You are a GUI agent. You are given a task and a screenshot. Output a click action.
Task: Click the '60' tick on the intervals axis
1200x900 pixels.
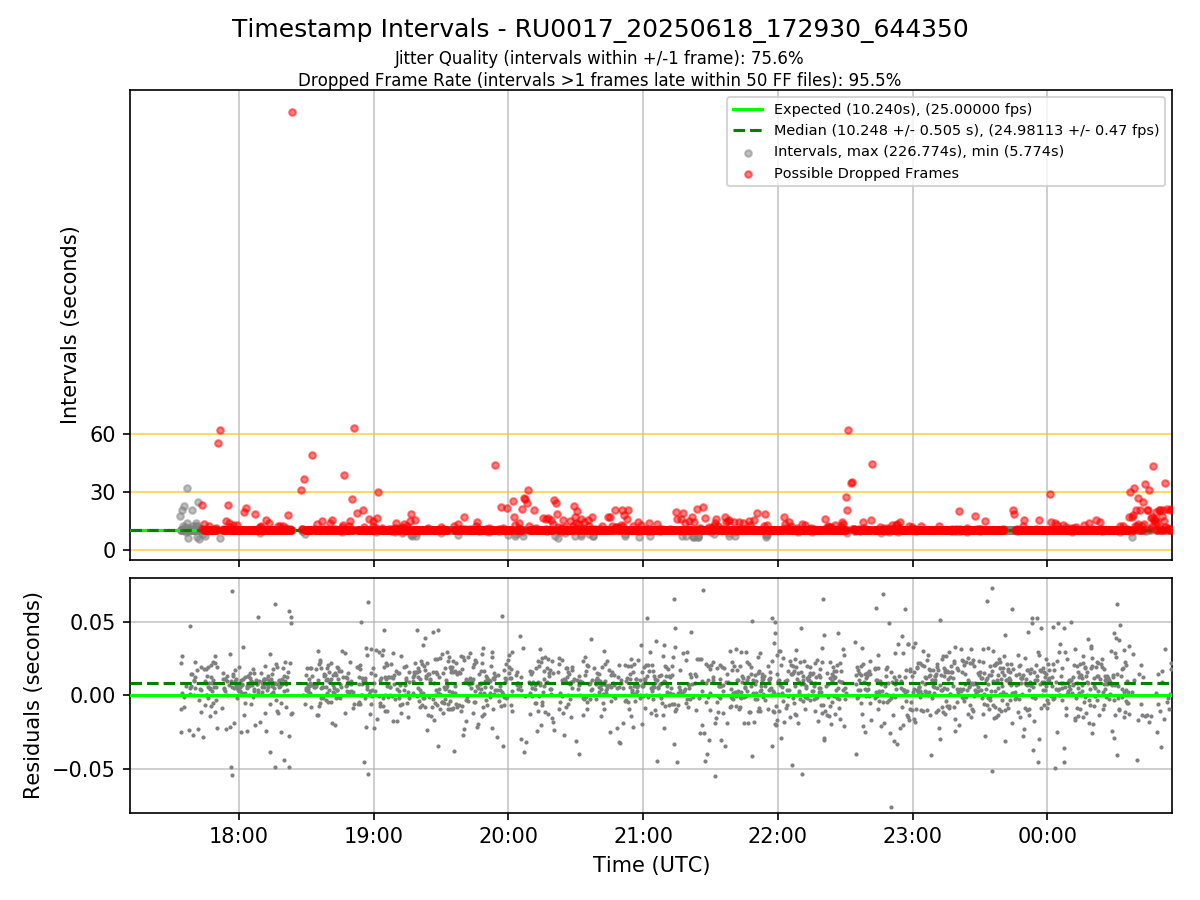105,434
